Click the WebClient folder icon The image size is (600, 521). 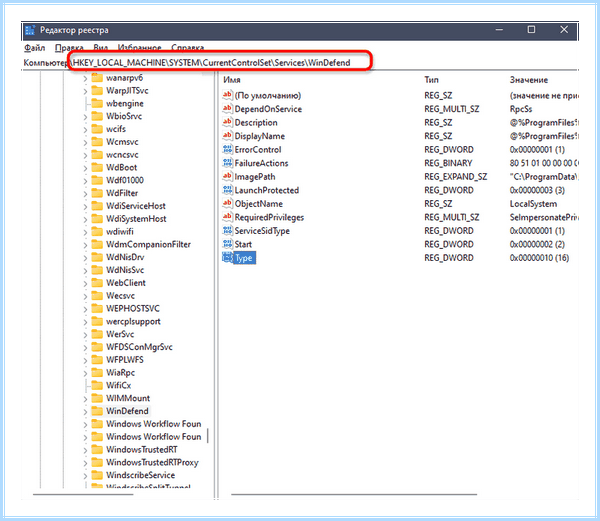click(97, 282)
